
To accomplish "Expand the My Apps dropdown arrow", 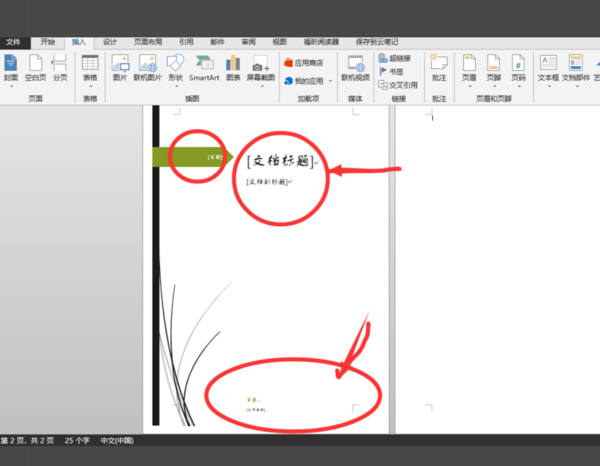I will click(331, 81).
